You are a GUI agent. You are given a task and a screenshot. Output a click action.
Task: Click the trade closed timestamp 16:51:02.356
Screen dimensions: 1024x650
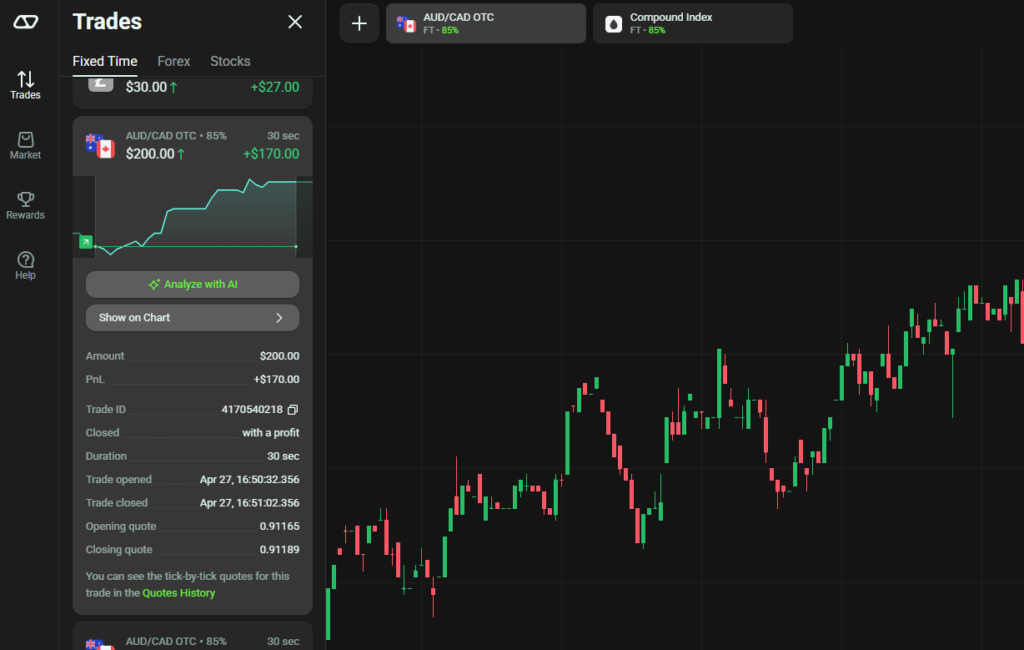pos(249,503)
